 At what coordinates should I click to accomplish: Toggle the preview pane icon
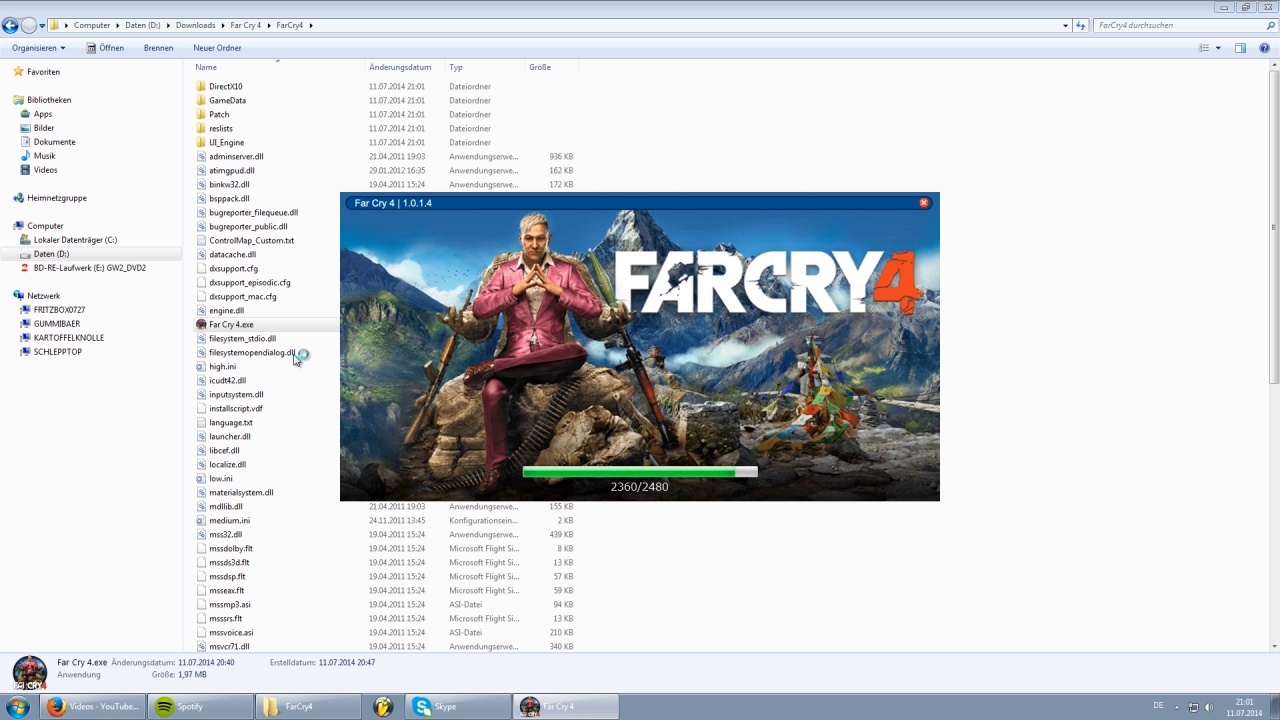coord(1240,48)
